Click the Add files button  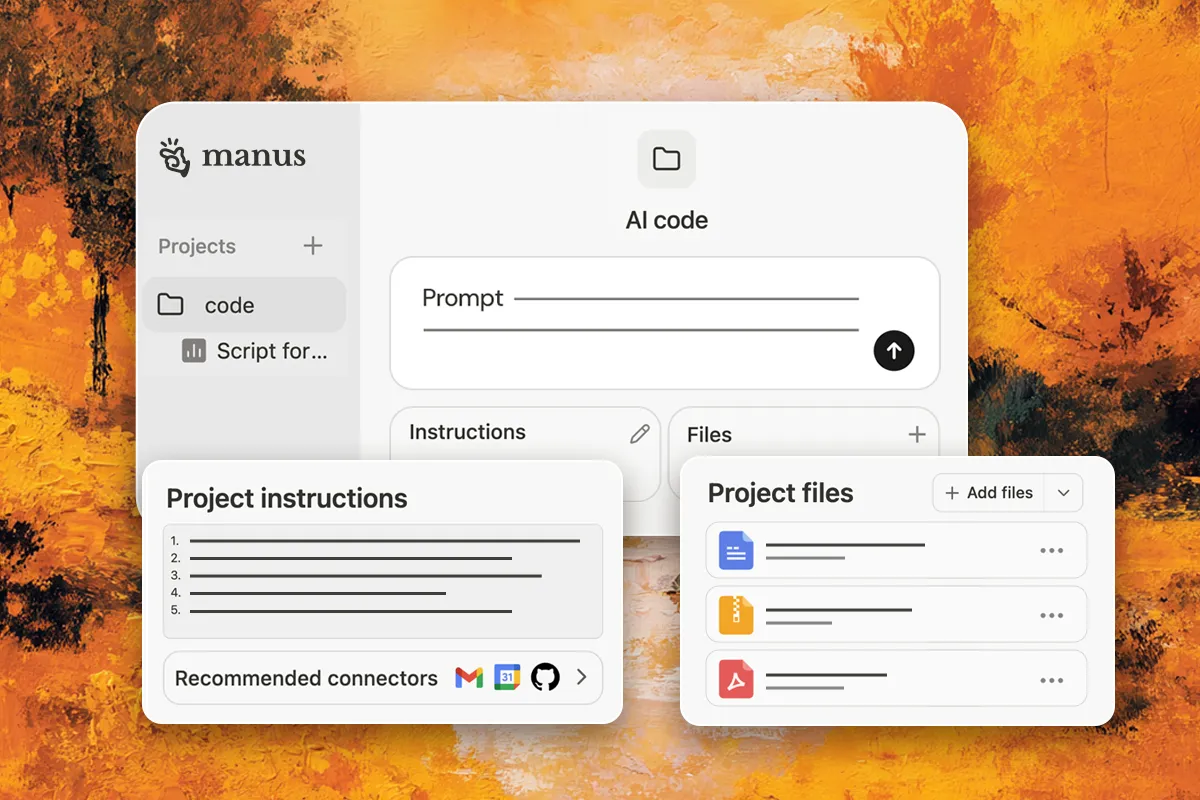point(989,493)
